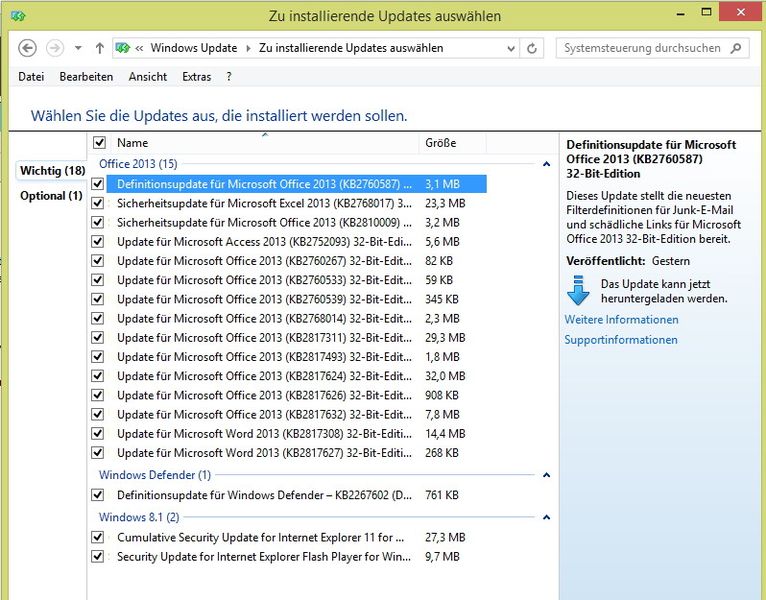The width and height of the screenshot is (766, 600).
Task: Uncheck Sicherheitsupdate Excel 2013 KB2768017
Action: 98,203
